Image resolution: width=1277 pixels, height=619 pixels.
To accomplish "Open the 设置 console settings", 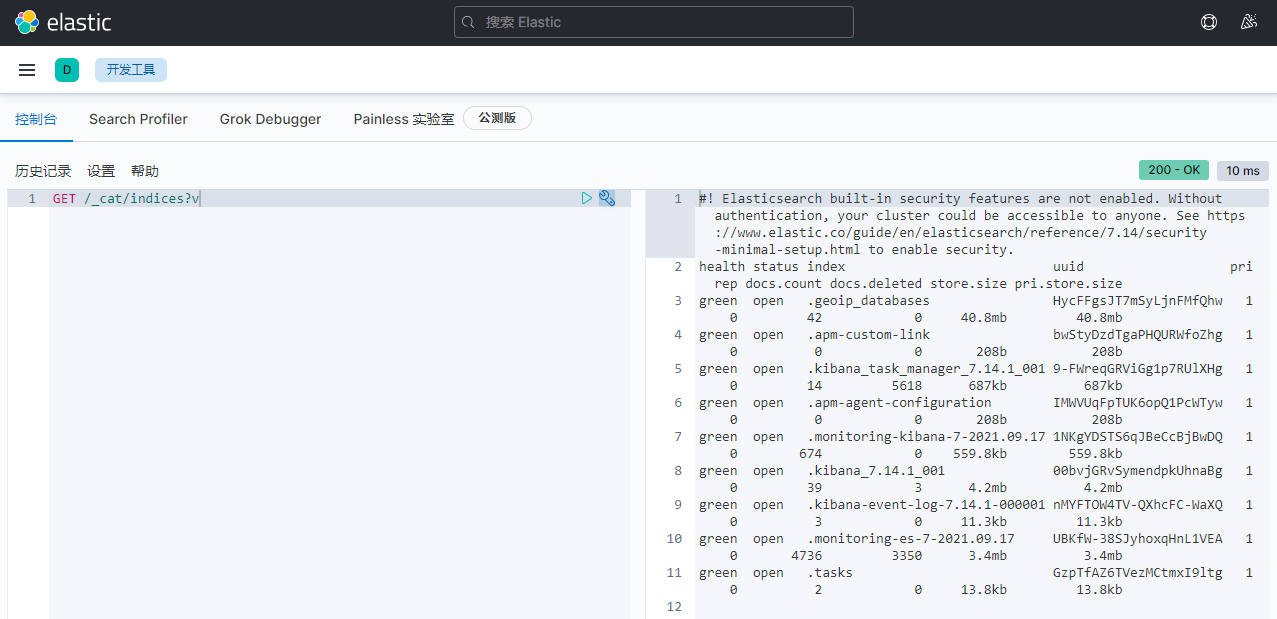I will [101, 171].
